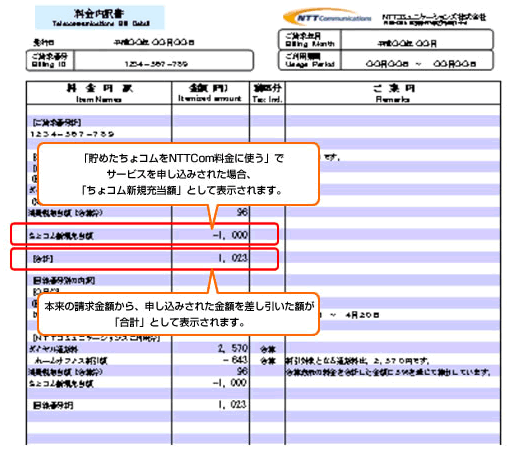Viewport: 520px width, 454px height.
Task: Click the Billing Month label
Action: click(310, 40)
